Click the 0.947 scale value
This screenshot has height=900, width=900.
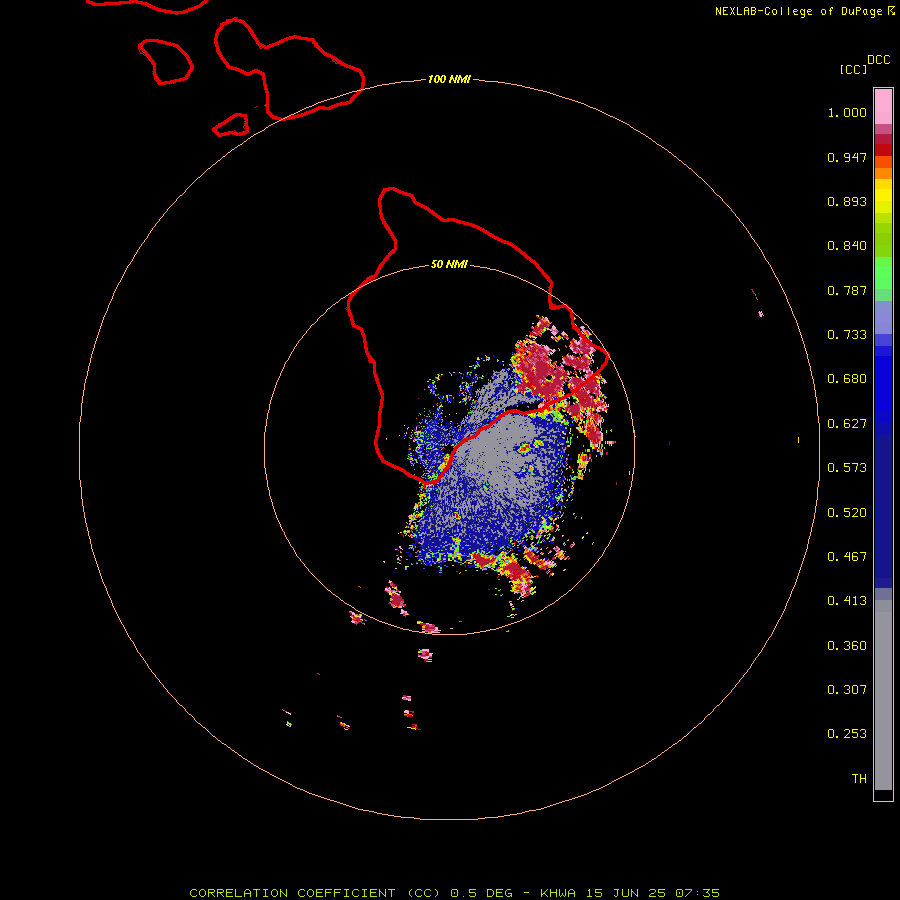pyautogui.click(x=847, y=157)
